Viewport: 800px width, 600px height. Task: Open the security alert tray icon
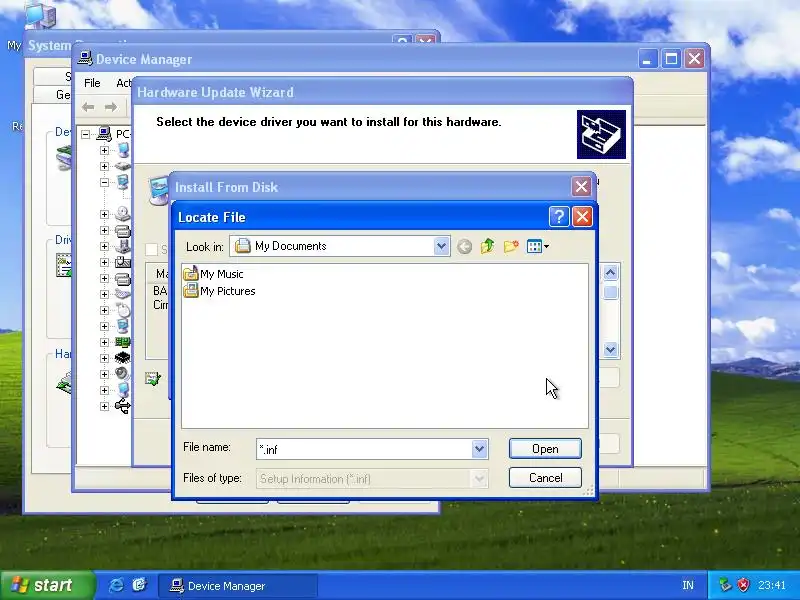point(743,585)
